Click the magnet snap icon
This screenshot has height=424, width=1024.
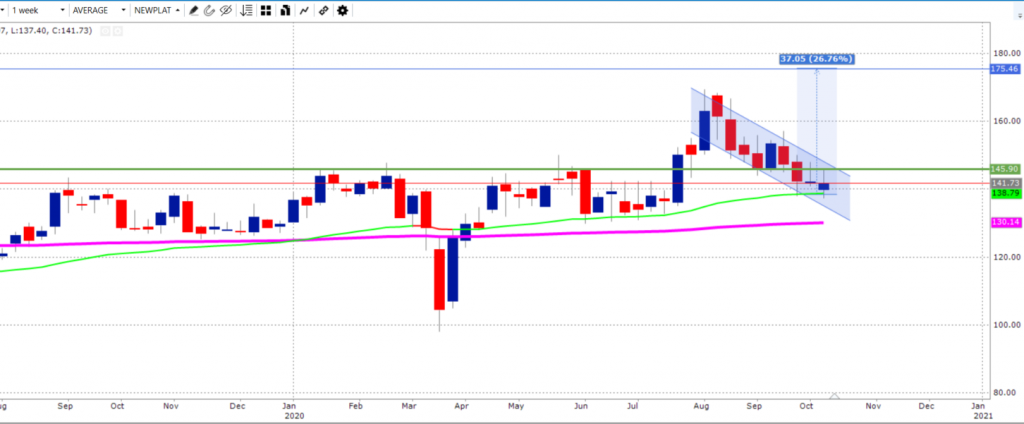tap(208, 11)
